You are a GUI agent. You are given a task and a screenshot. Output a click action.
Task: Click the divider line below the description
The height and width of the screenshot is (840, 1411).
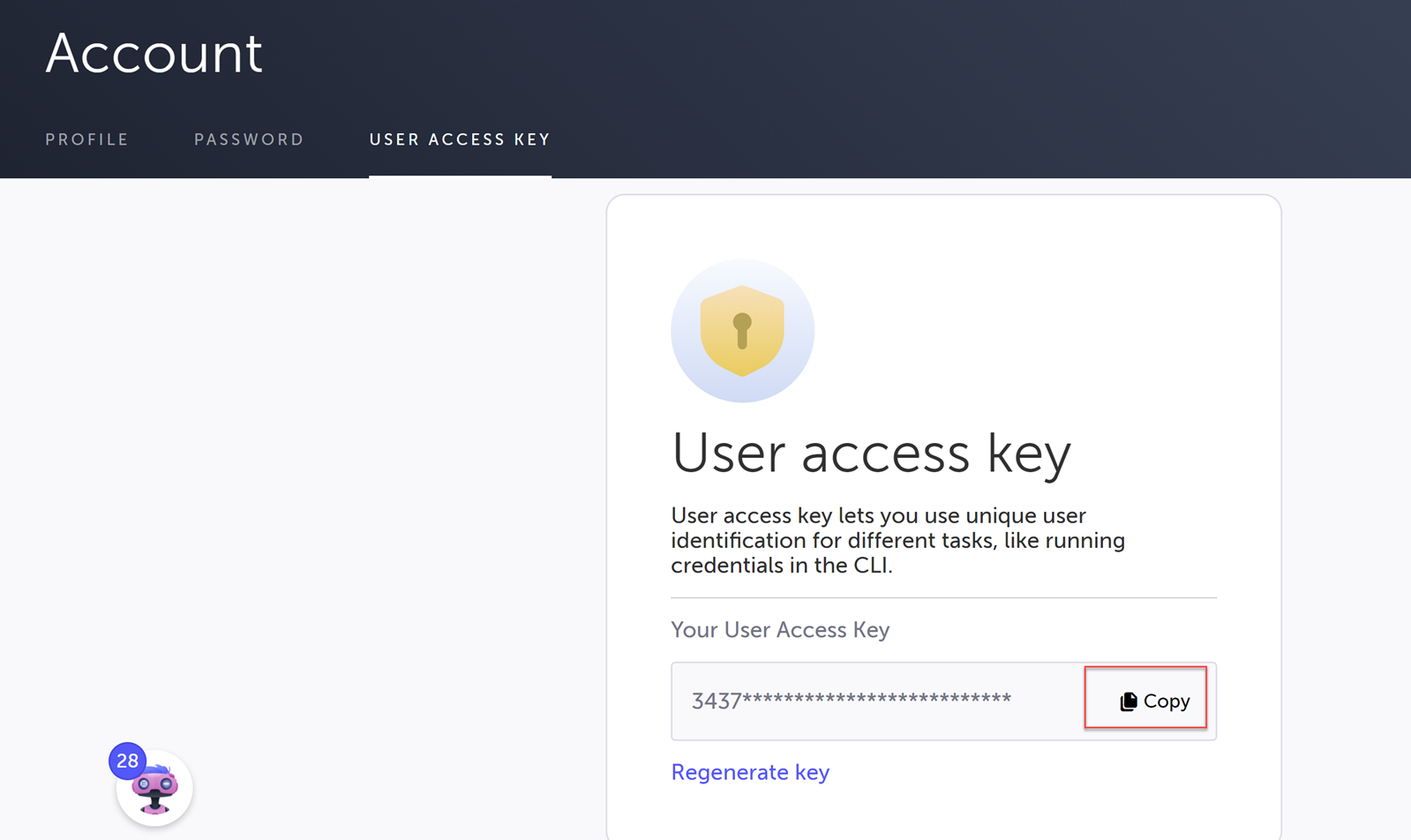pyautogui.click(x=943, y=597)
